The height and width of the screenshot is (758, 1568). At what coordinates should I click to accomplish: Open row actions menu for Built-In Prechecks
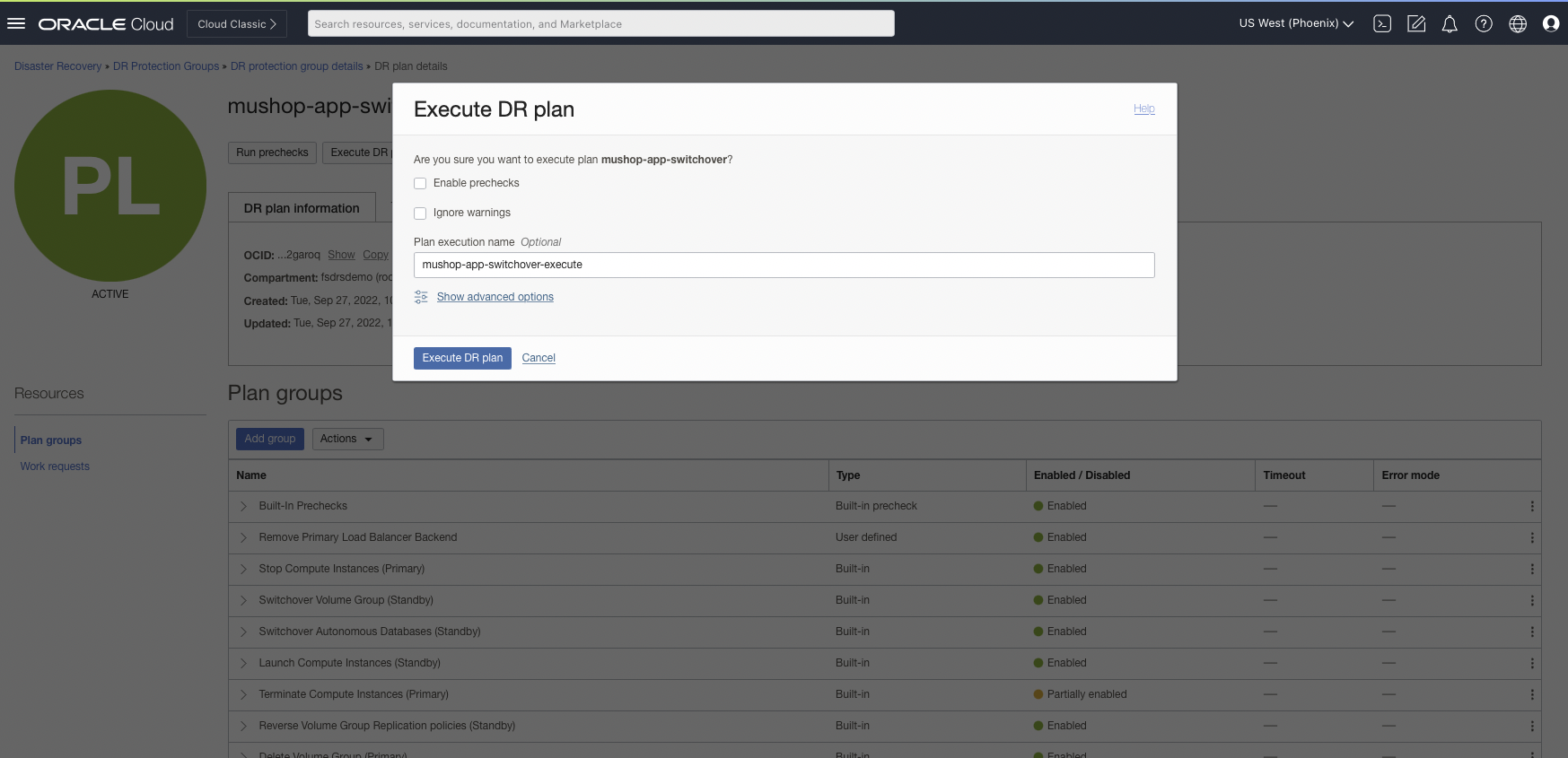[x=1531, y=507]
